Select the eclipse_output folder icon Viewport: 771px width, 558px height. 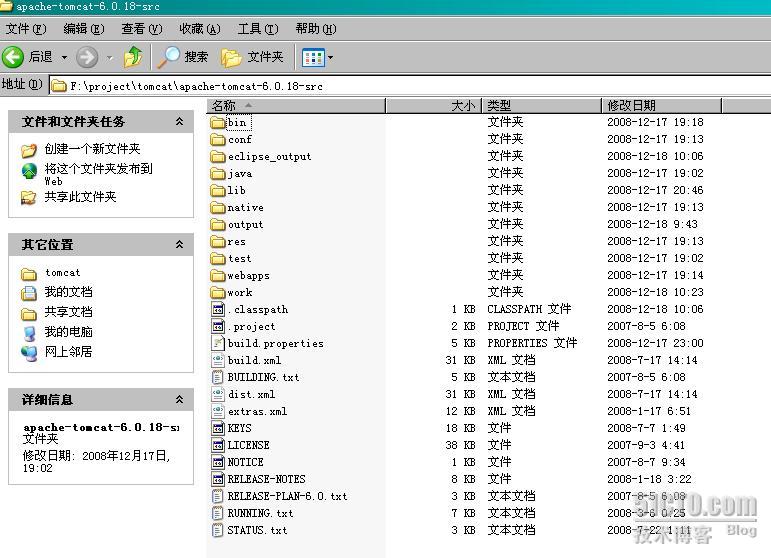click(x=218, y=156)
